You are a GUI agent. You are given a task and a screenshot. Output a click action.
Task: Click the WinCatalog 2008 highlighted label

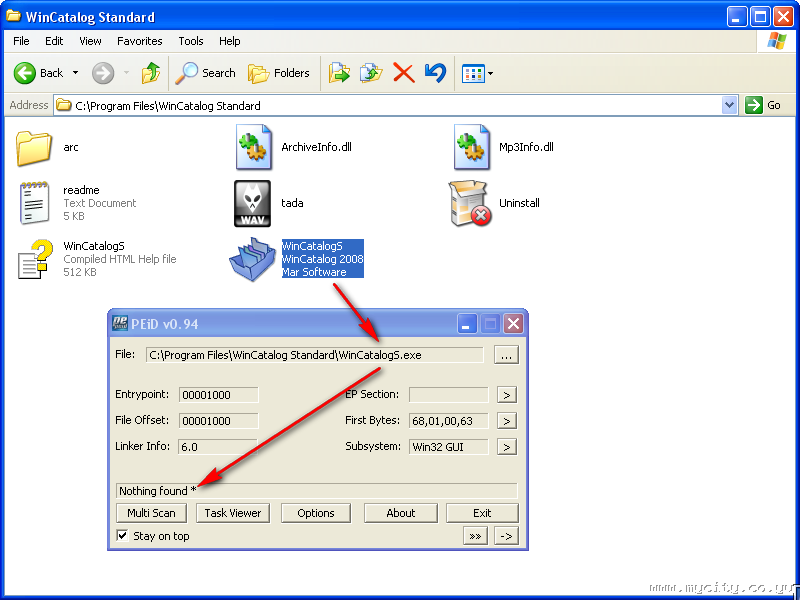(322, 259)
